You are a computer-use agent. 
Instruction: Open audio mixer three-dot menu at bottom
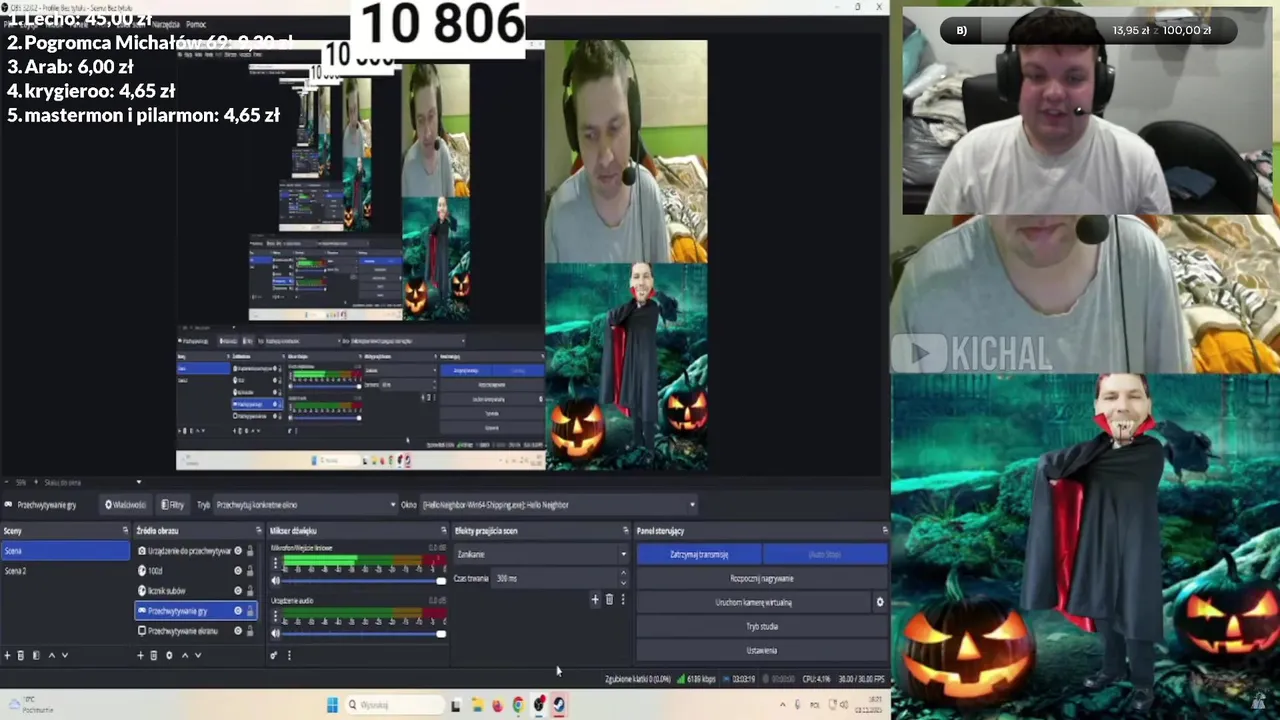click(289, 655)
